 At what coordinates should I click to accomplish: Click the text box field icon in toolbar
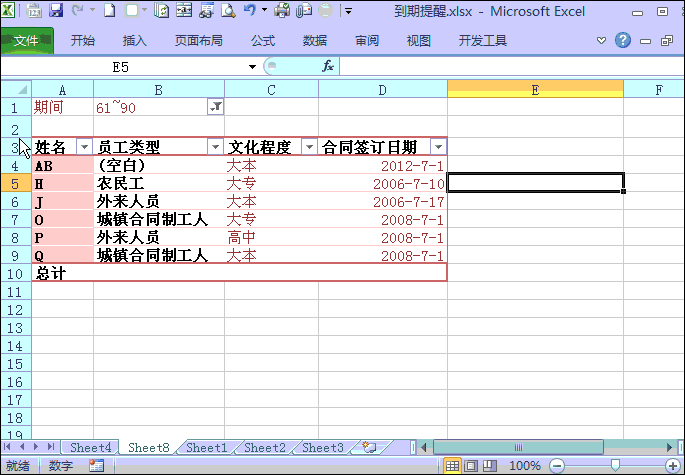tap(184, 10)
